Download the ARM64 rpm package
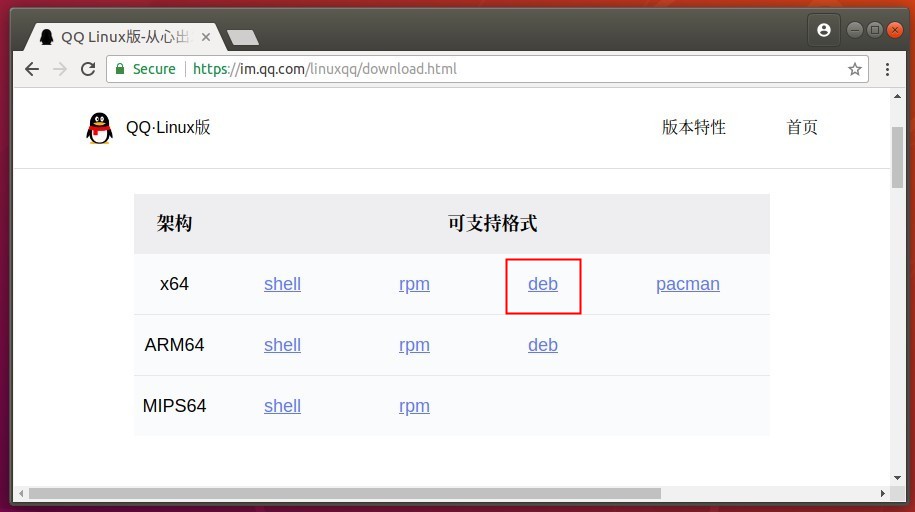This screenshot has width=915, height=512. click(414, 346)
